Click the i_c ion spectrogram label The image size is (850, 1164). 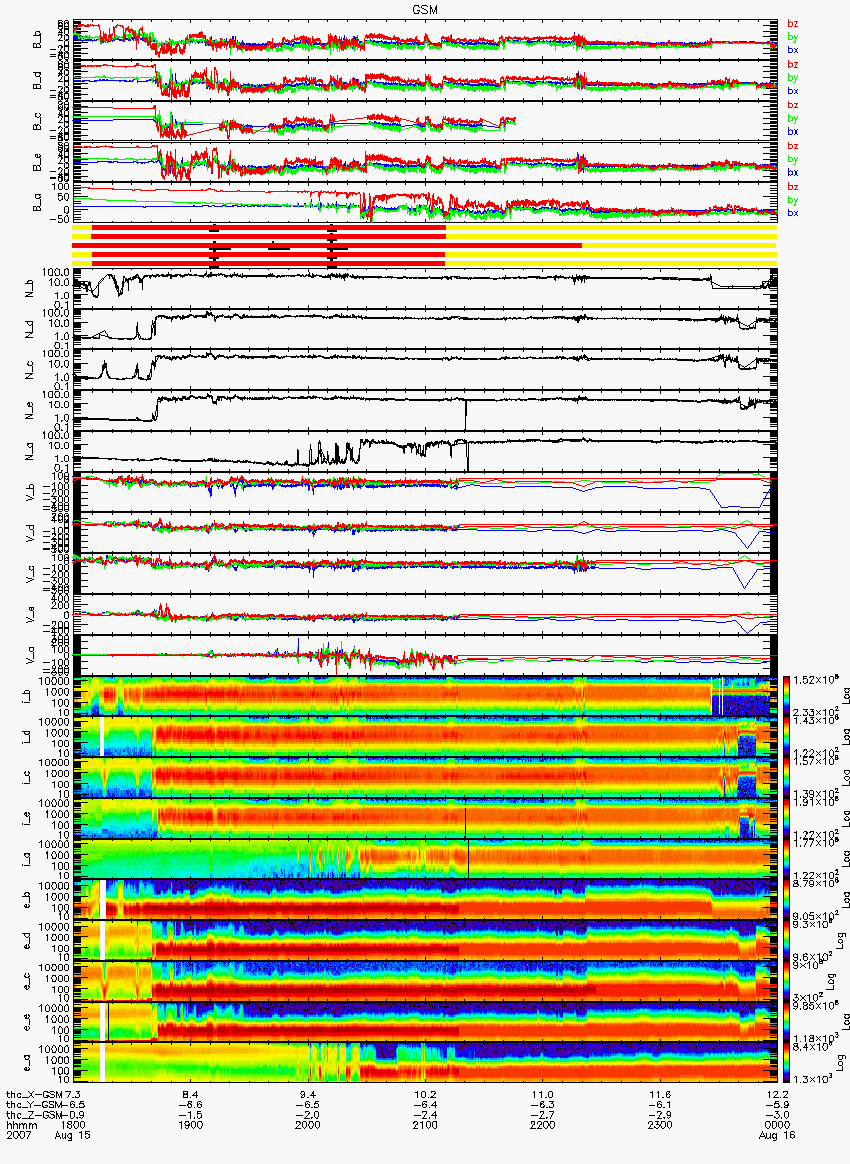27,778
